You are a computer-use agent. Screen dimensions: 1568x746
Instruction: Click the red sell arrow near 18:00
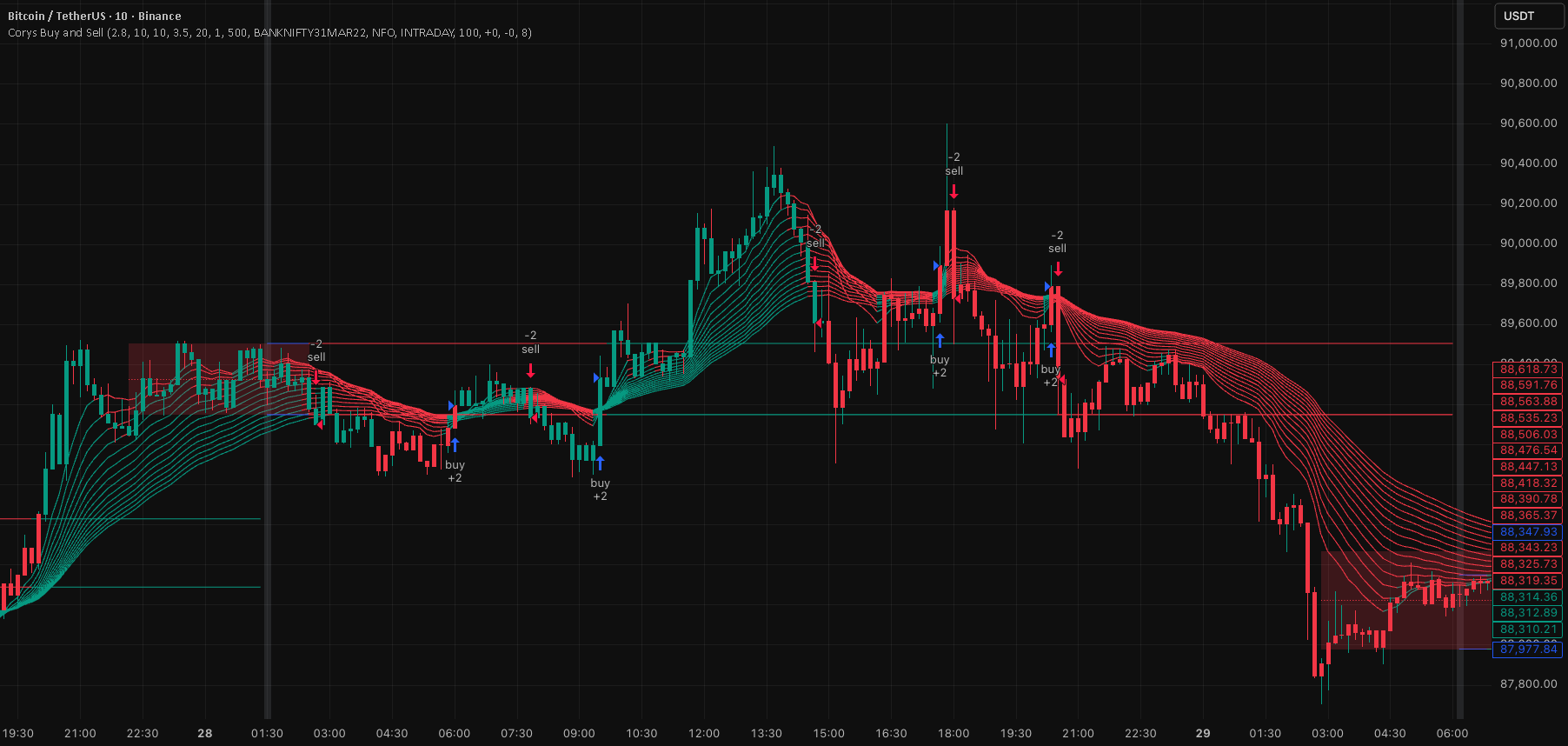pyautogui.click(x=953, y=191)
